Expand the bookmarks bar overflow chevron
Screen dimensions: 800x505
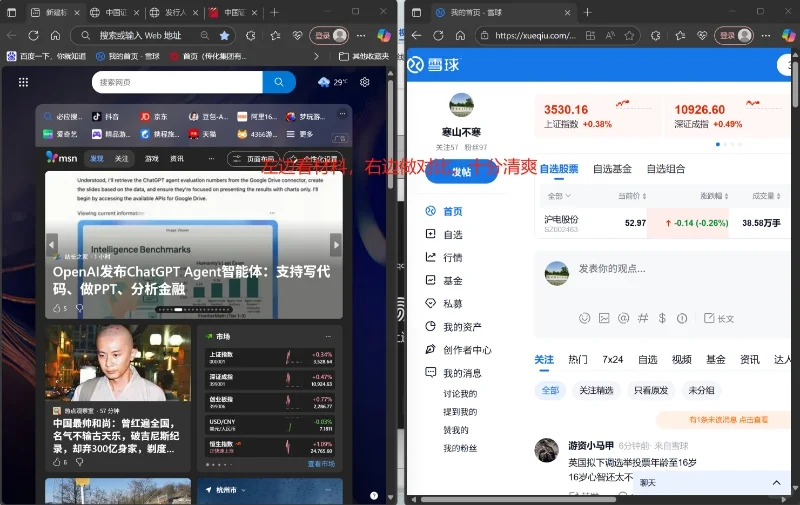coord(316,56)
